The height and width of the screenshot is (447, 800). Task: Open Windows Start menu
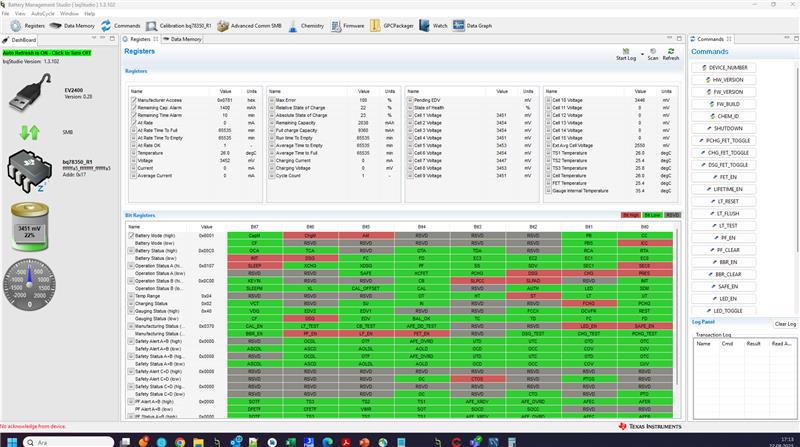(12, 441)
